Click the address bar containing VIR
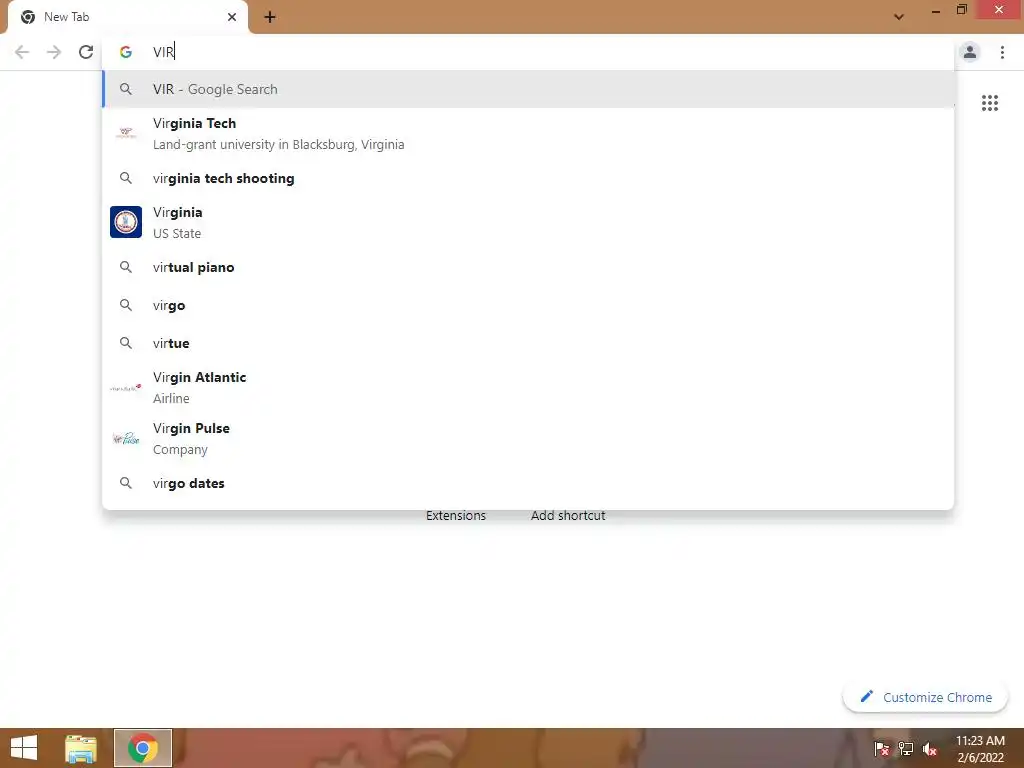Image resolution: width=1024 pixels, height=768 pixels. coord(528,52)
